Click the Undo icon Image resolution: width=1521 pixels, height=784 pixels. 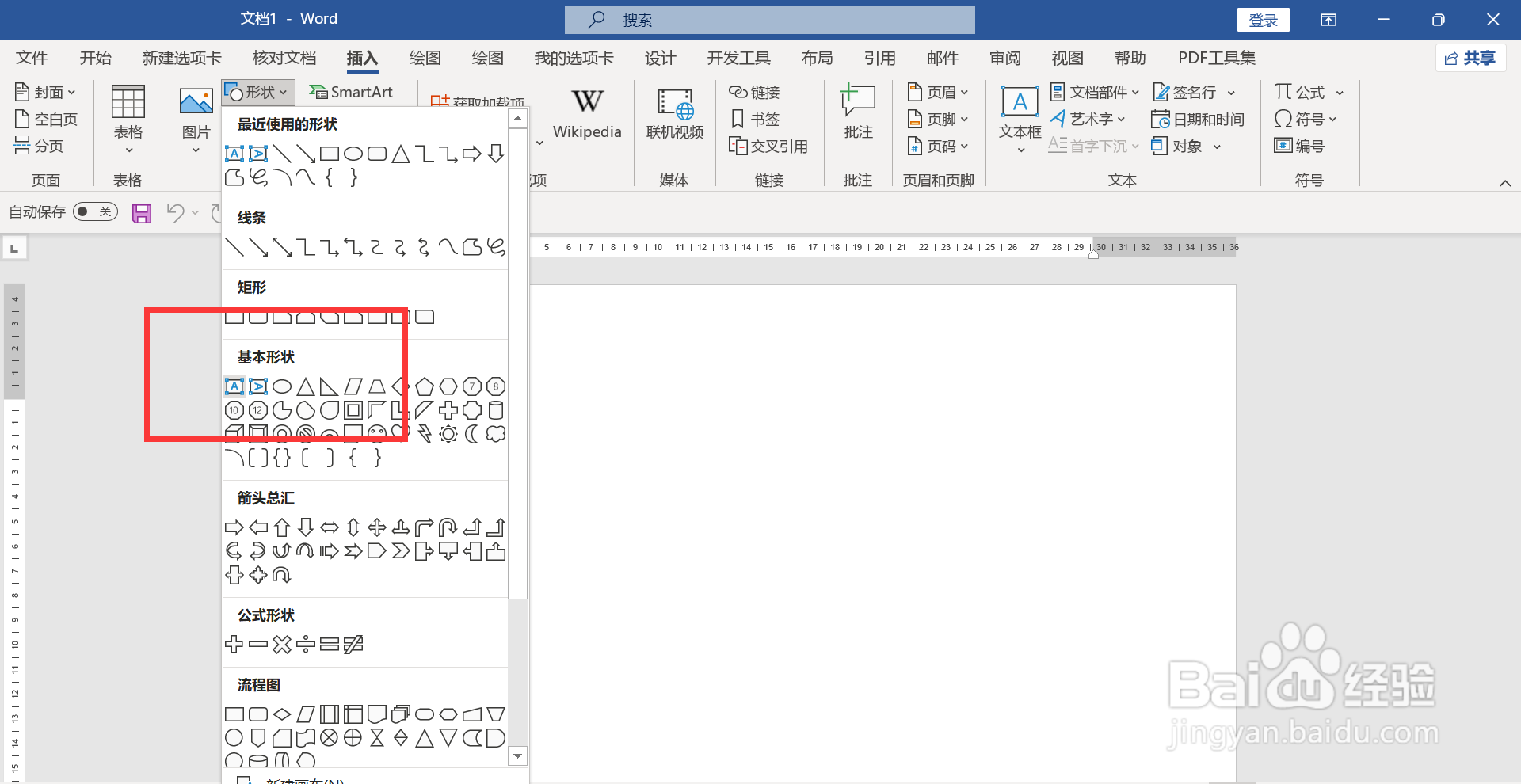[x=175, y=213]
